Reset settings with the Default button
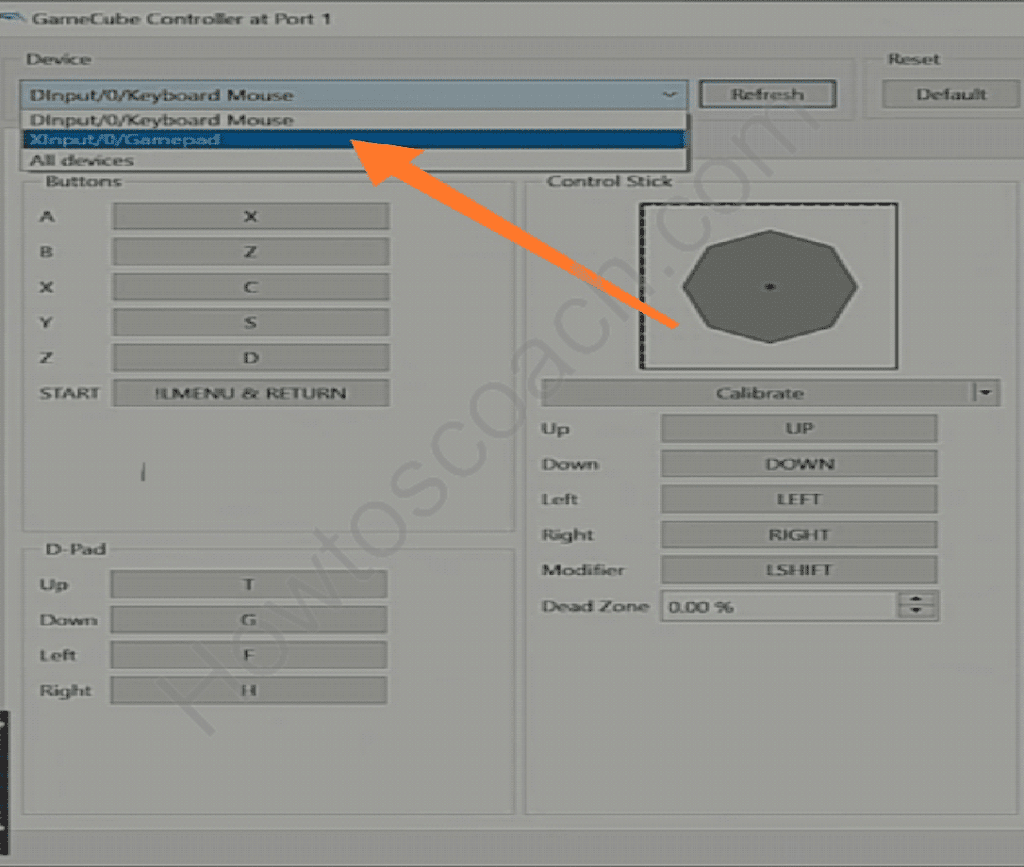1024x867 pixels. [951, 95]
